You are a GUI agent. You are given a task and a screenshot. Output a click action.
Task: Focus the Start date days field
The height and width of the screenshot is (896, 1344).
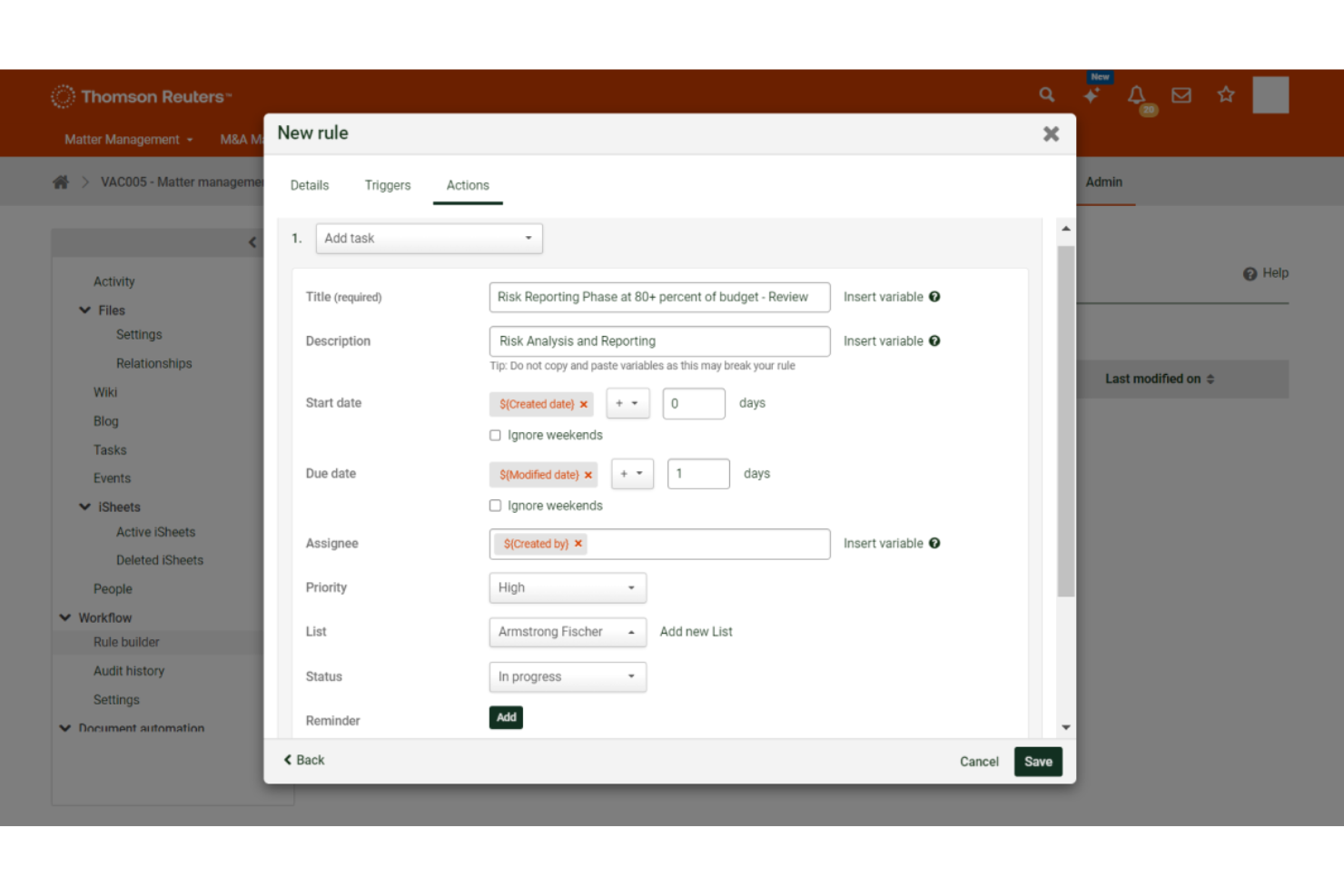click(694, 404)
